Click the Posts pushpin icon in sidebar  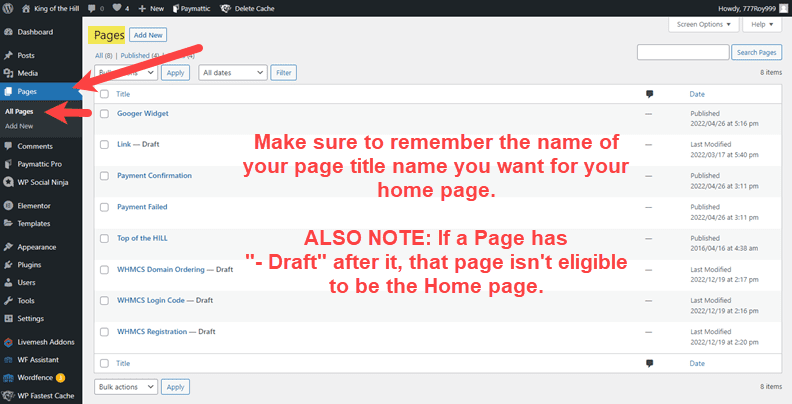pos(8,55)
